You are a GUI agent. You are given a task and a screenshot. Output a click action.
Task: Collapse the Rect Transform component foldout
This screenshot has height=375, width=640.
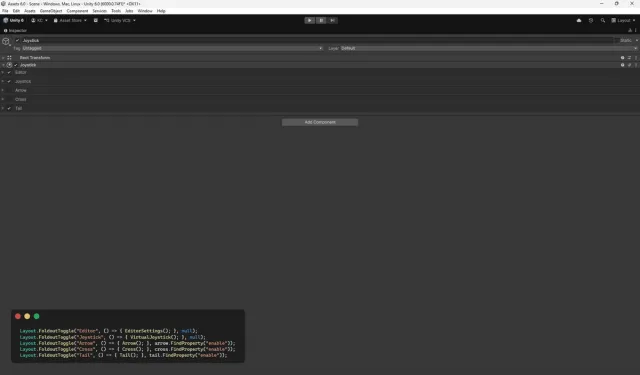pos(3,58)
